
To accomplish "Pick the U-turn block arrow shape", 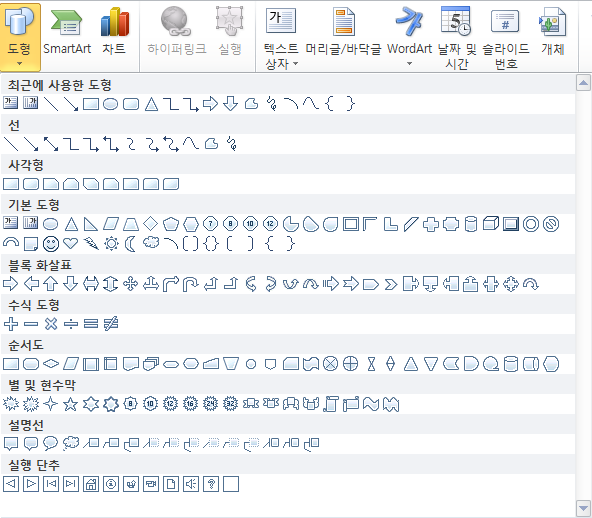I will [x=191, y=284].
